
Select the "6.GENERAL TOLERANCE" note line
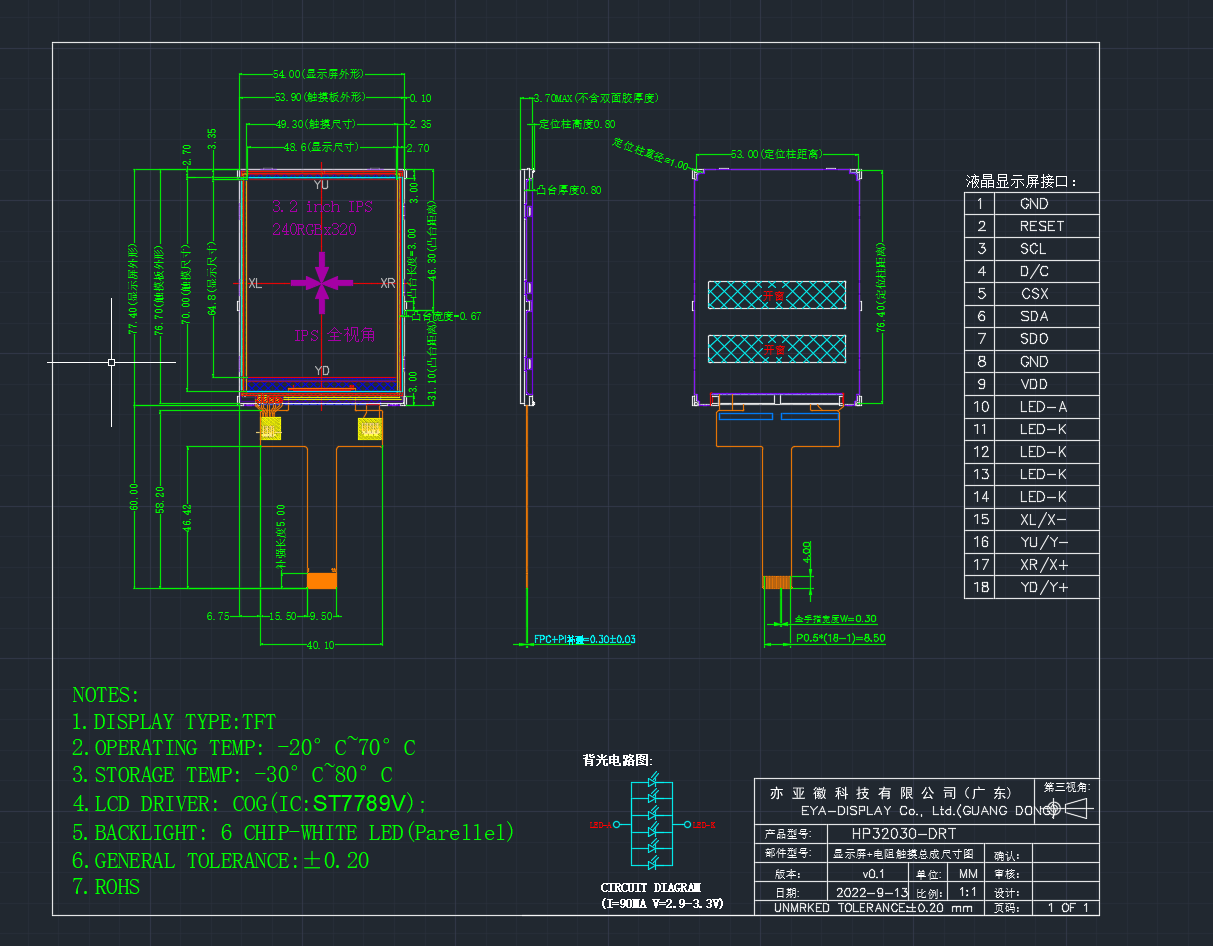coord(221,860)
